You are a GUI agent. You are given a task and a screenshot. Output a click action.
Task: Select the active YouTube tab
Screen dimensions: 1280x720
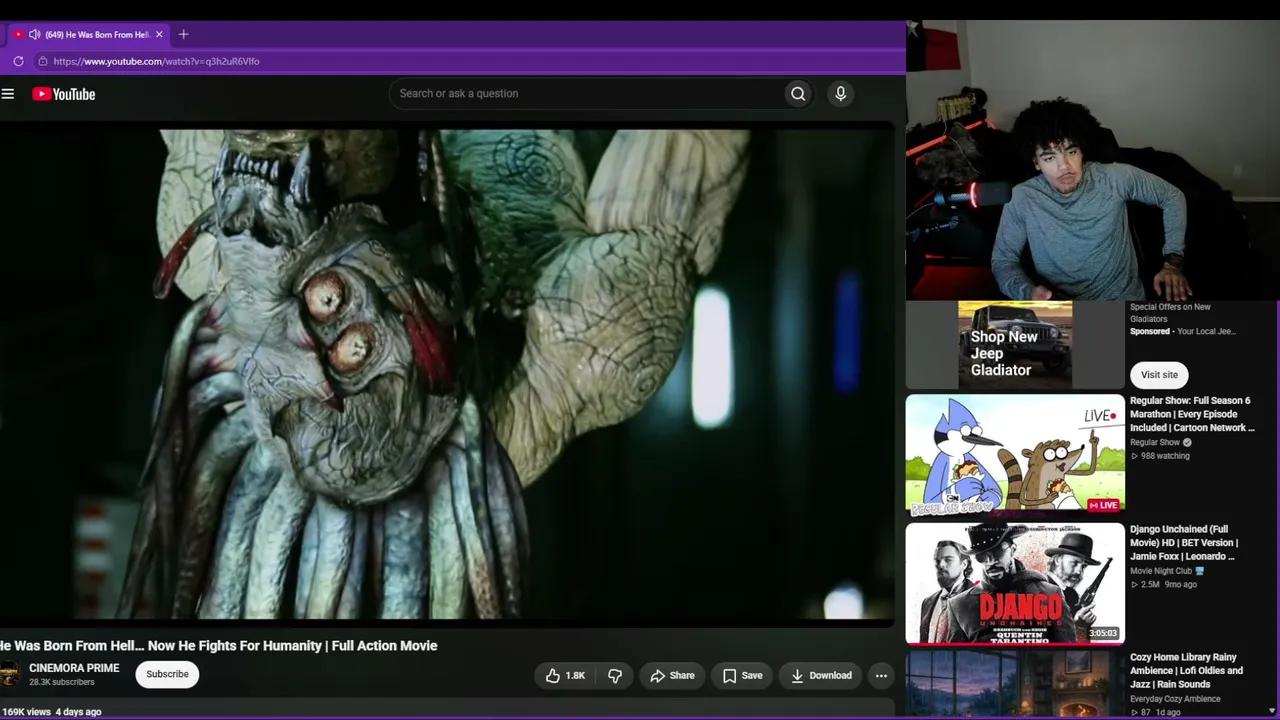(x=90, y=34)
